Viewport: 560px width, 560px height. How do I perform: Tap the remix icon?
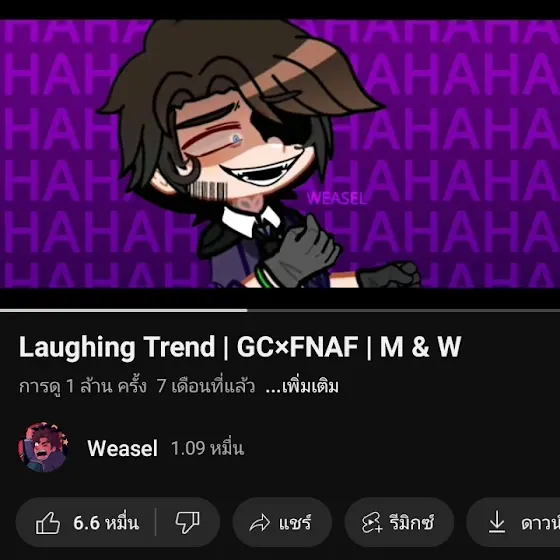[x=371, y=523]
